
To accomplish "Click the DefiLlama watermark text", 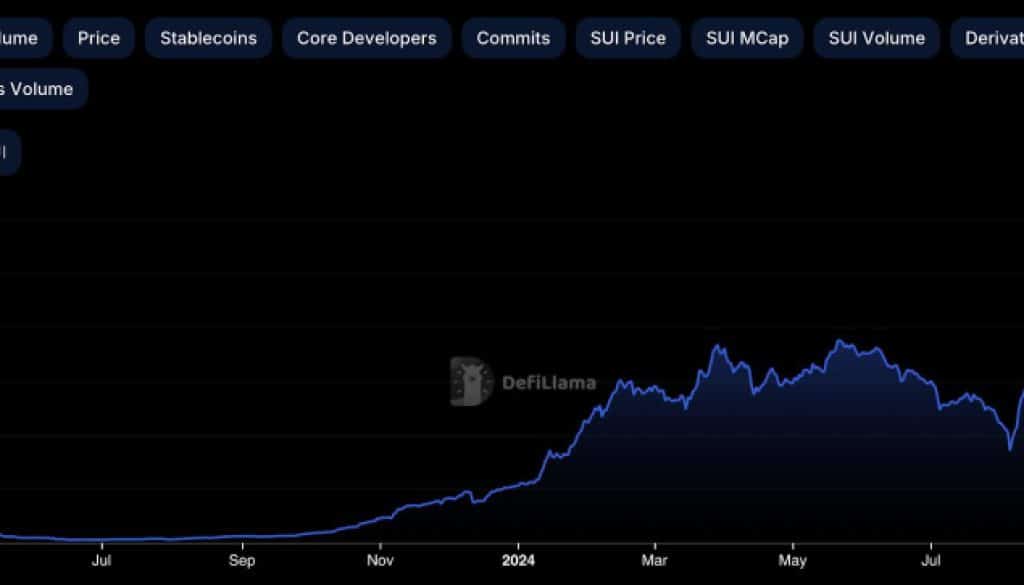I will pos(548,382).
